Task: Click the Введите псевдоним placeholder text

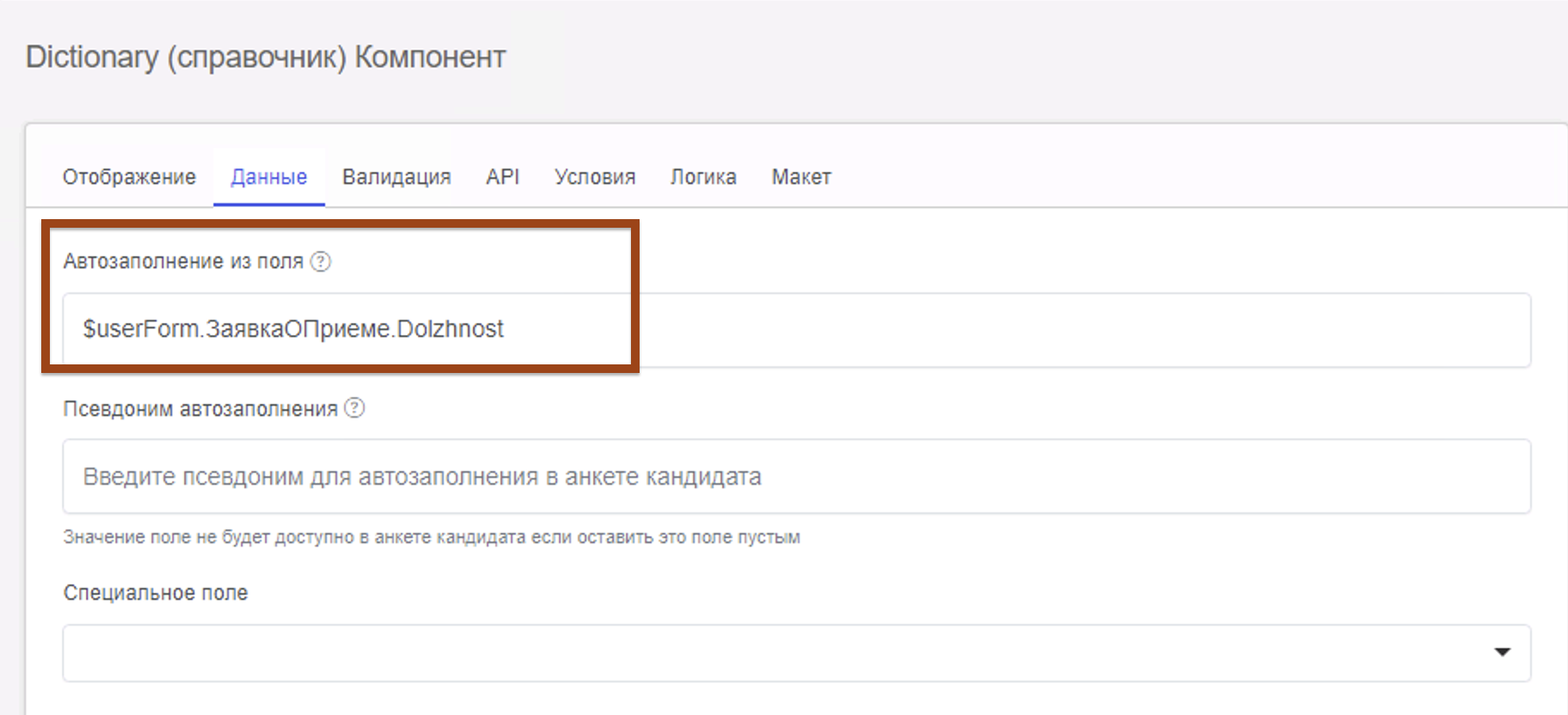Action: [422, 477]
